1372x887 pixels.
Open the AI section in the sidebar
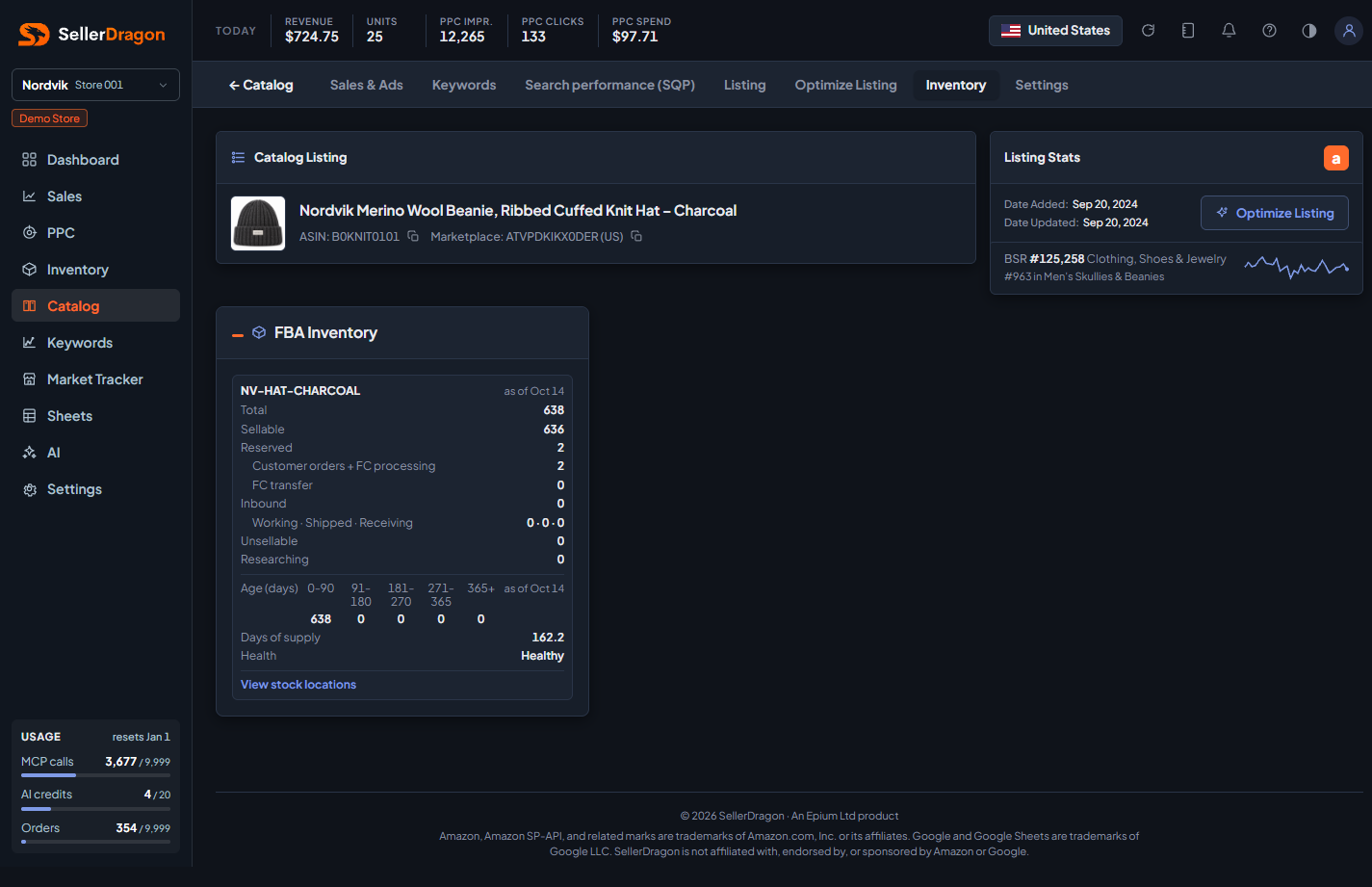tap(95, 453)
